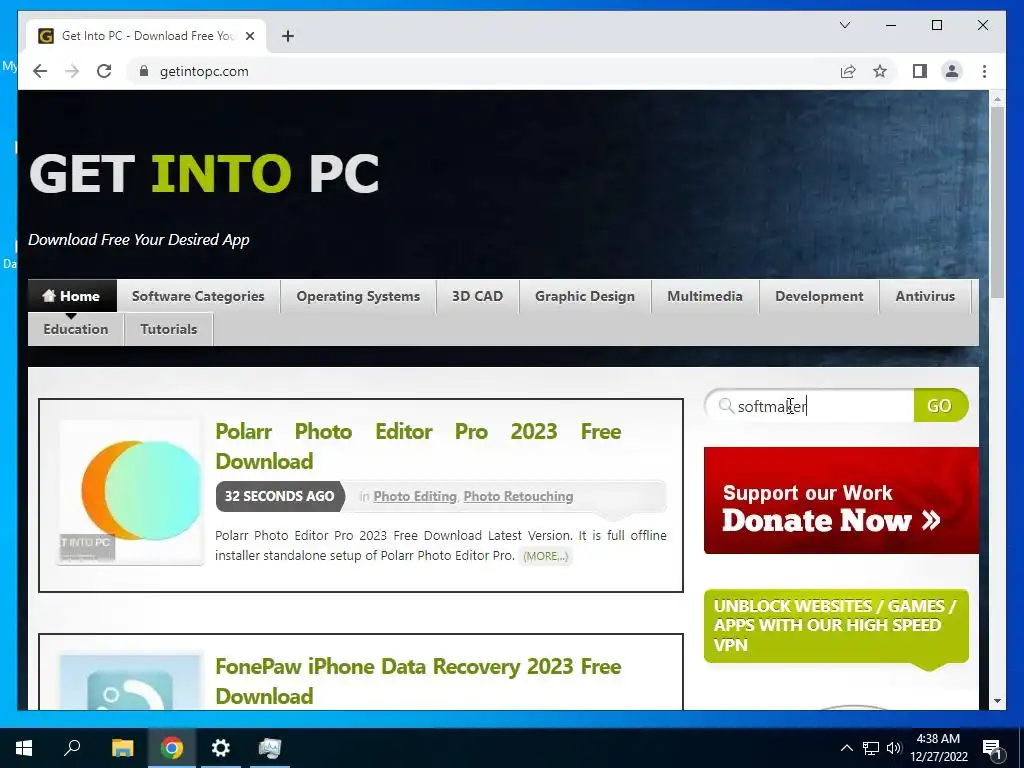Viewport: 1024px width, 768px height.
Task: Open Windows taskbar search
Action: point(72,748)
